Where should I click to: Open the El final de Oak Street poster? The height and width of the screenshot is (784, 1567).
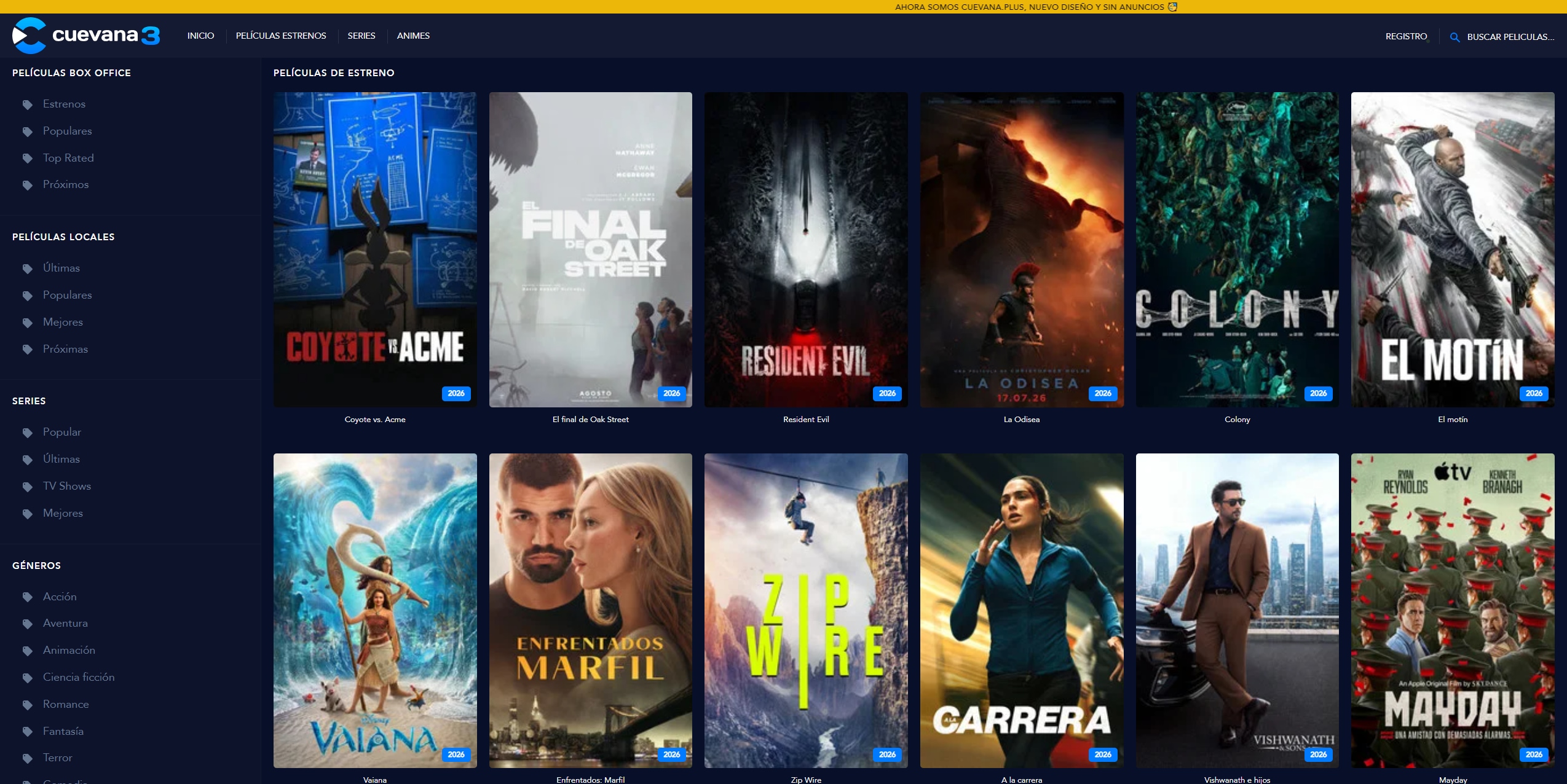pos(591,249)
